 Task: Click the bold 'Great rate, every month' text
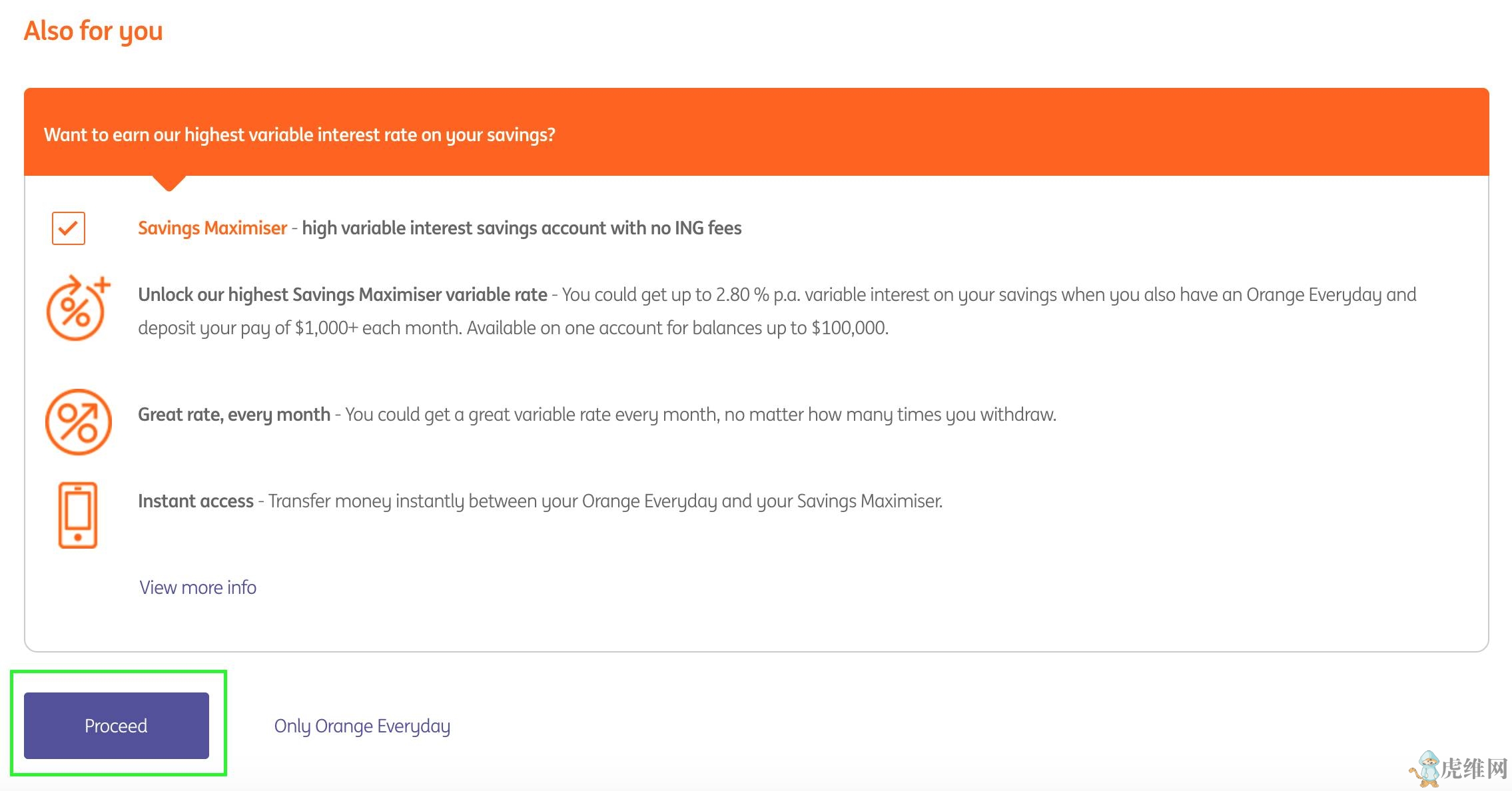coord(234,415)
